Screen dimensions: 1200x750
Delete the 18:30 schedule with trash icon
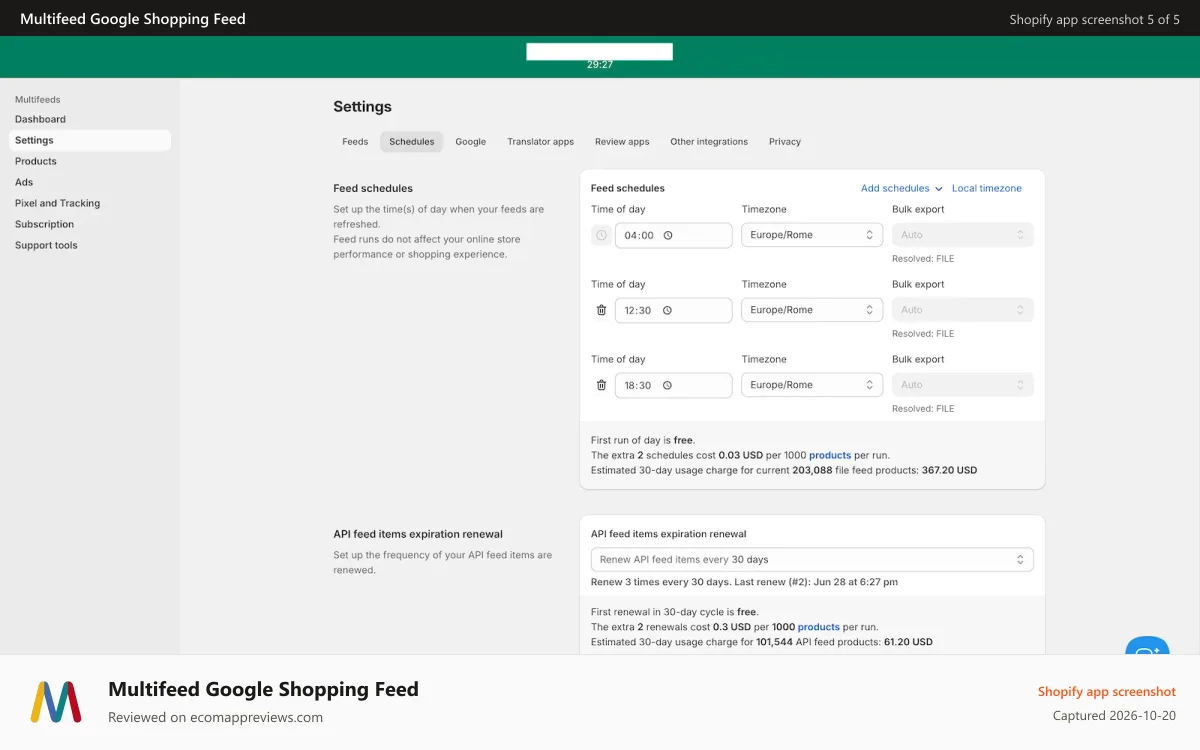(x=601, y=385)
